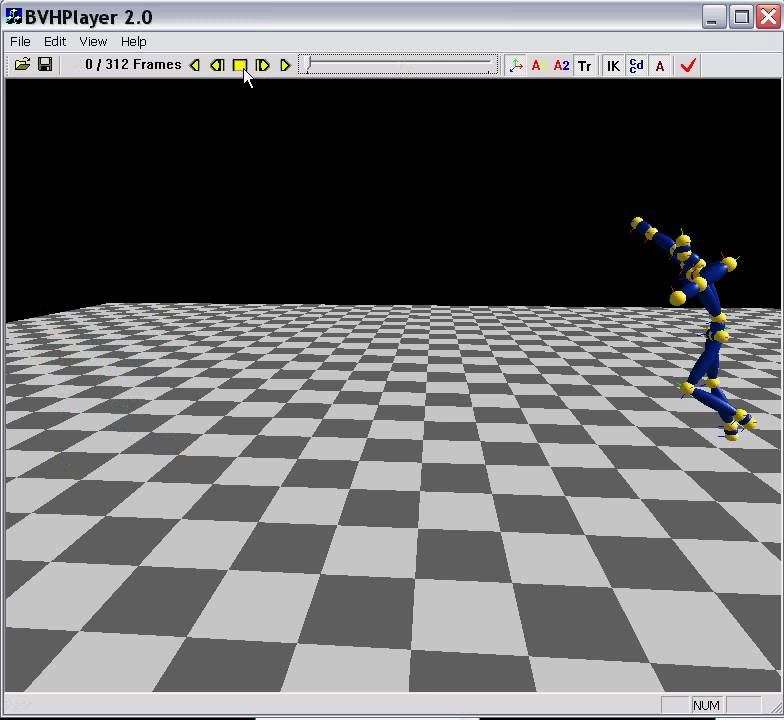Toggle the coordinate axes display icon
The height and width of the screenshot is (720, 784).
click(516, 66)
